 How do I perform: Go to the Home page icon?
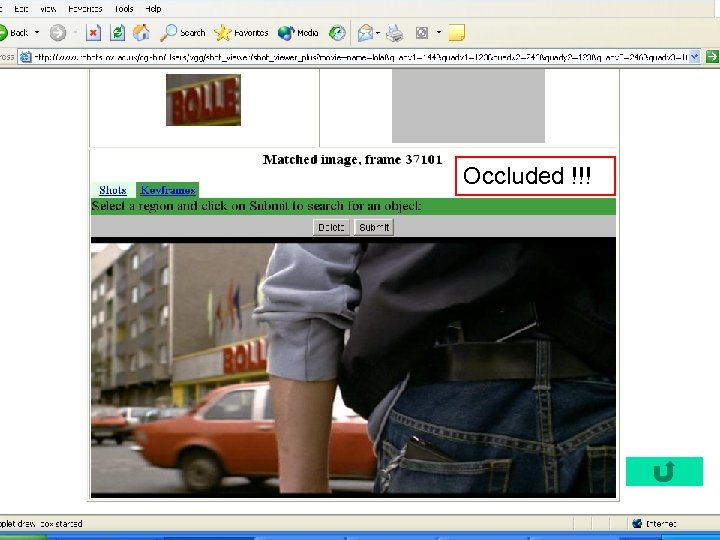[x=141, y=33]
